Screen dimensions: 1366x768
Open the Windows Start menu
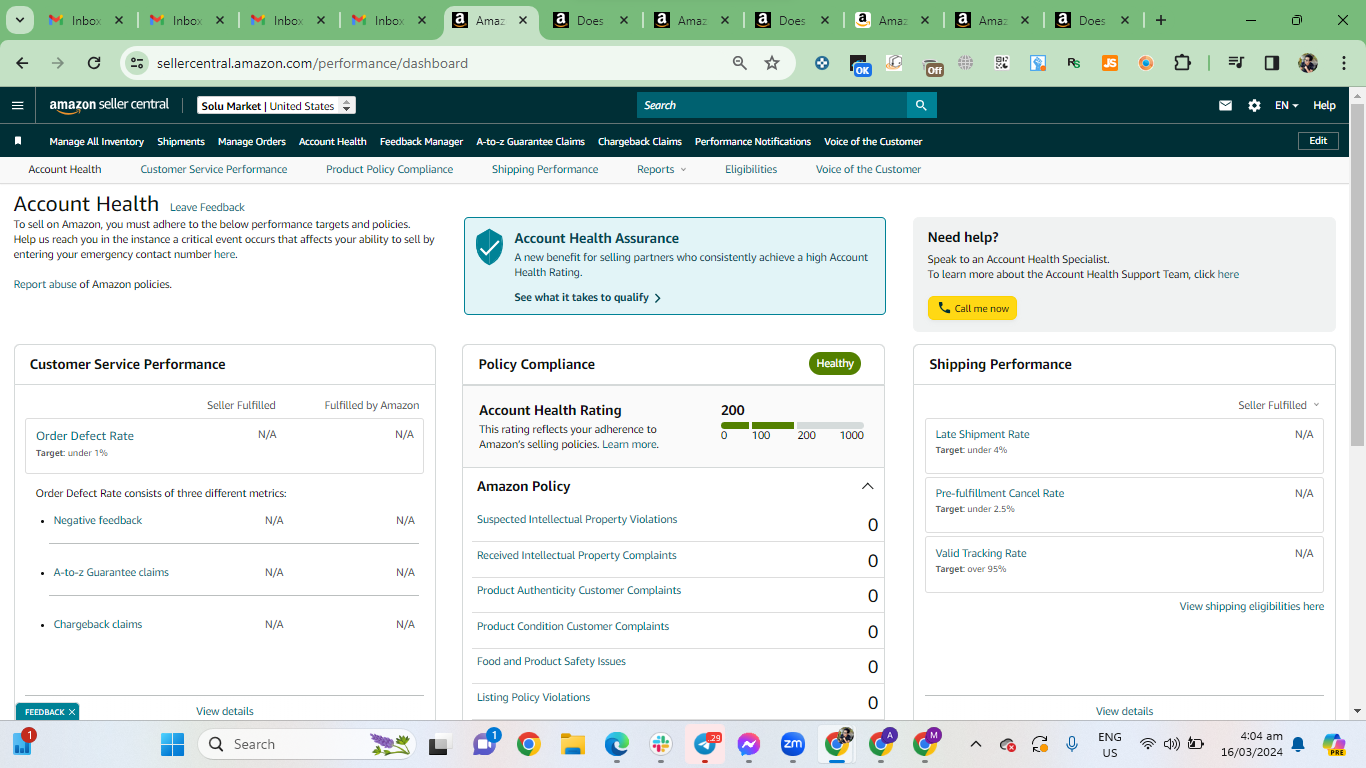tap(173, 744)
